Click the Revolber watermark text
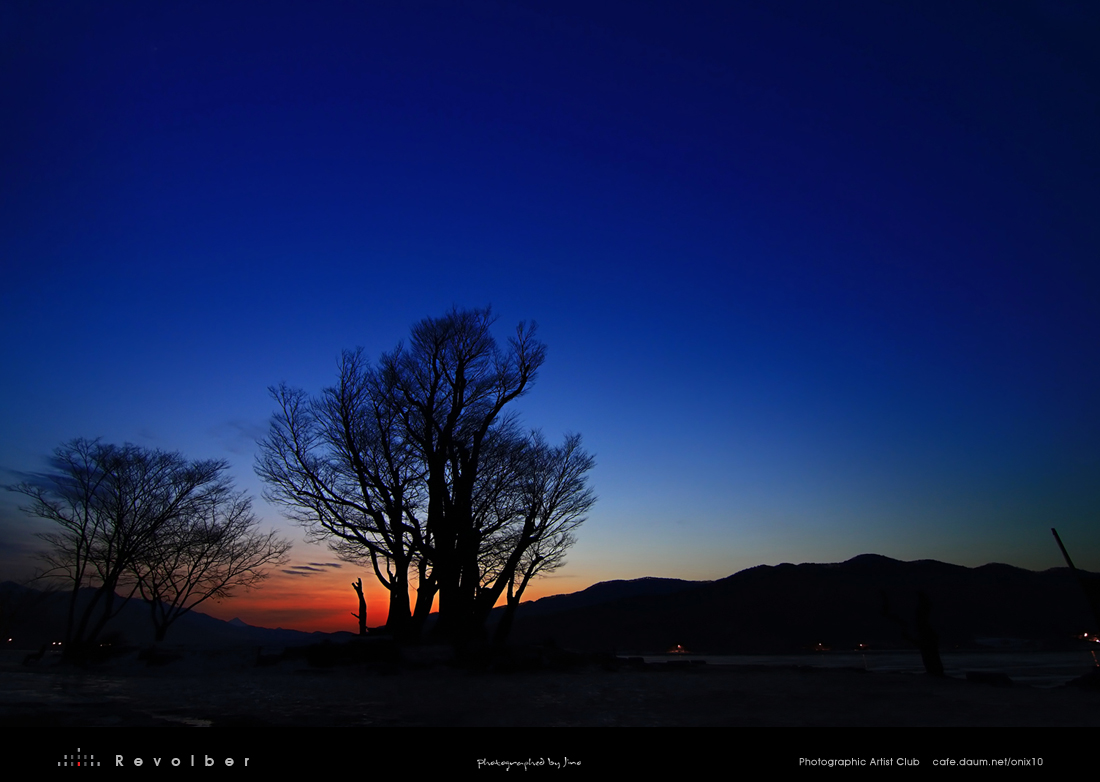Screen dimensions: 1100x782 pyautogui.click(x=182, y=761)
